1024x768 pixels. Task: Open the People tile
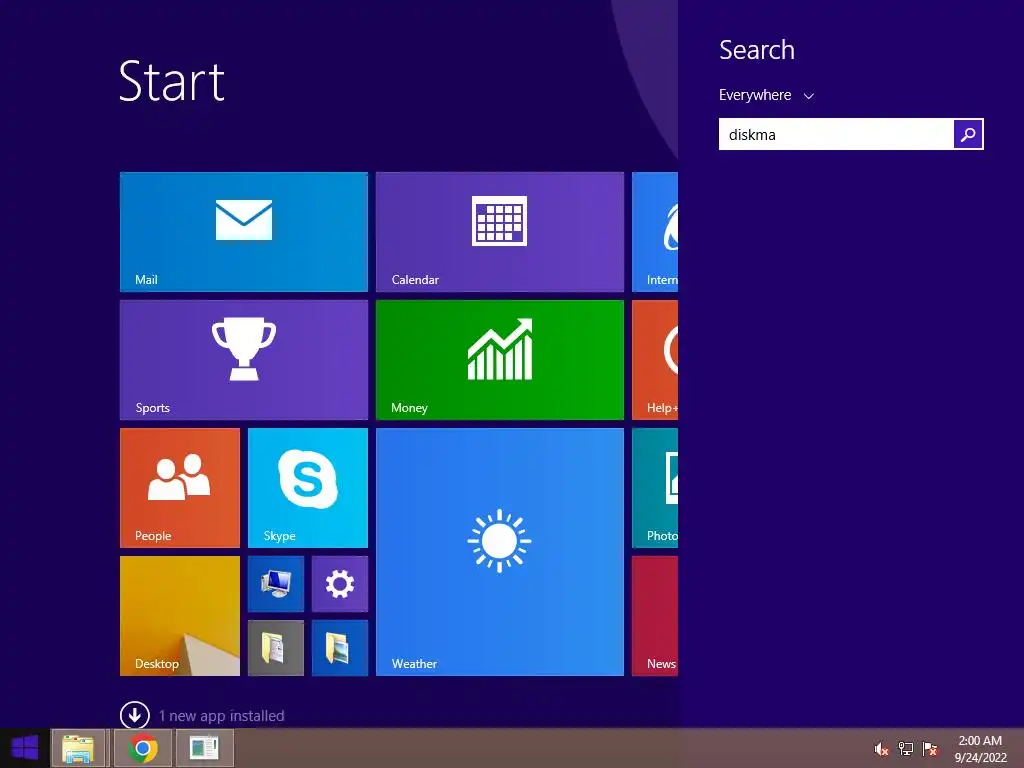180,488
